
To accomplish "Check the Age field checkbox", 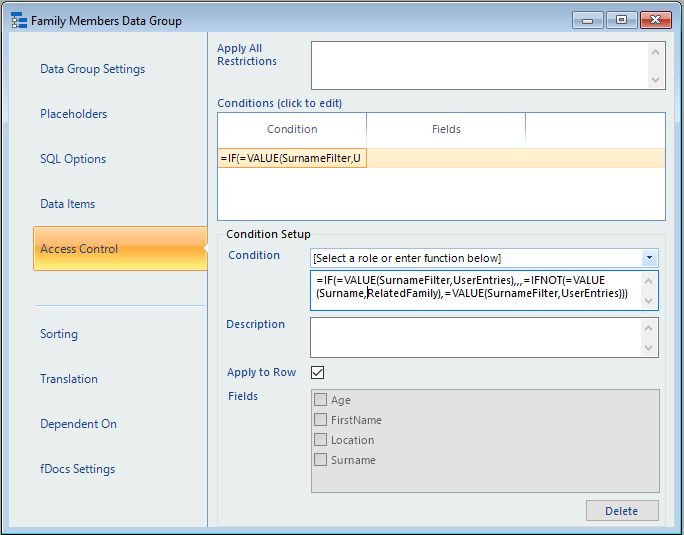I will [321, 400].
